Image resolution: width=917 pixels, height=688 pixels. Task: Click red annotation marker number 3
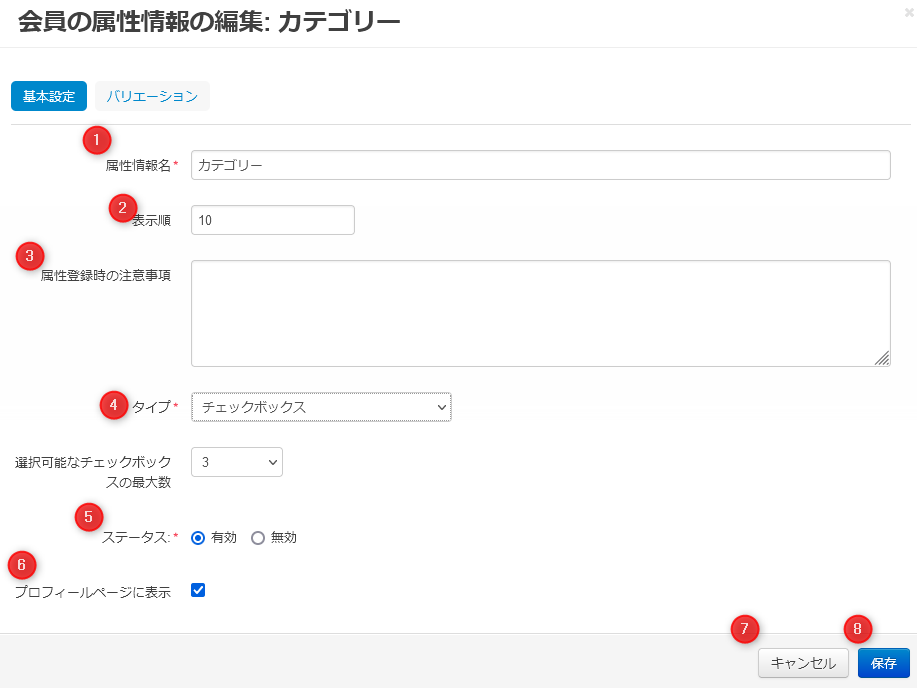29,255
